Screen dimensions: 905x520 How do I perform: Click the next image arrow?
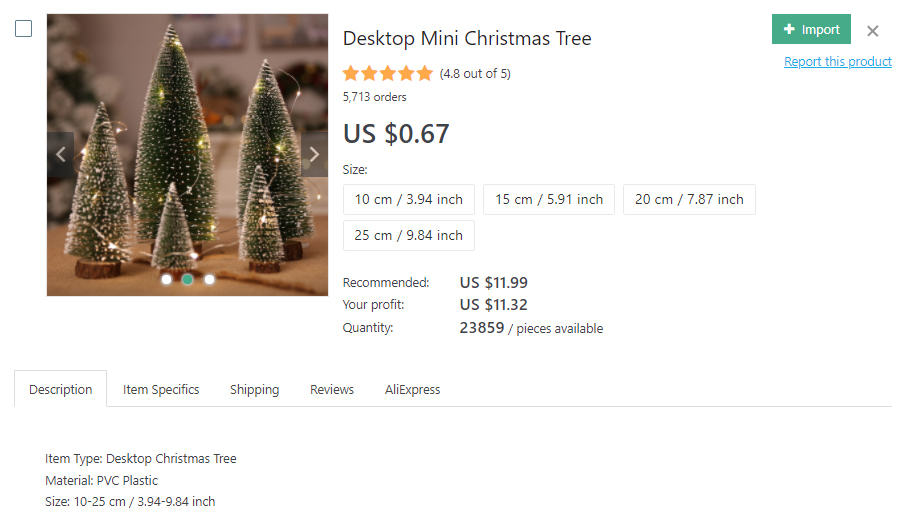pos(314,155)
